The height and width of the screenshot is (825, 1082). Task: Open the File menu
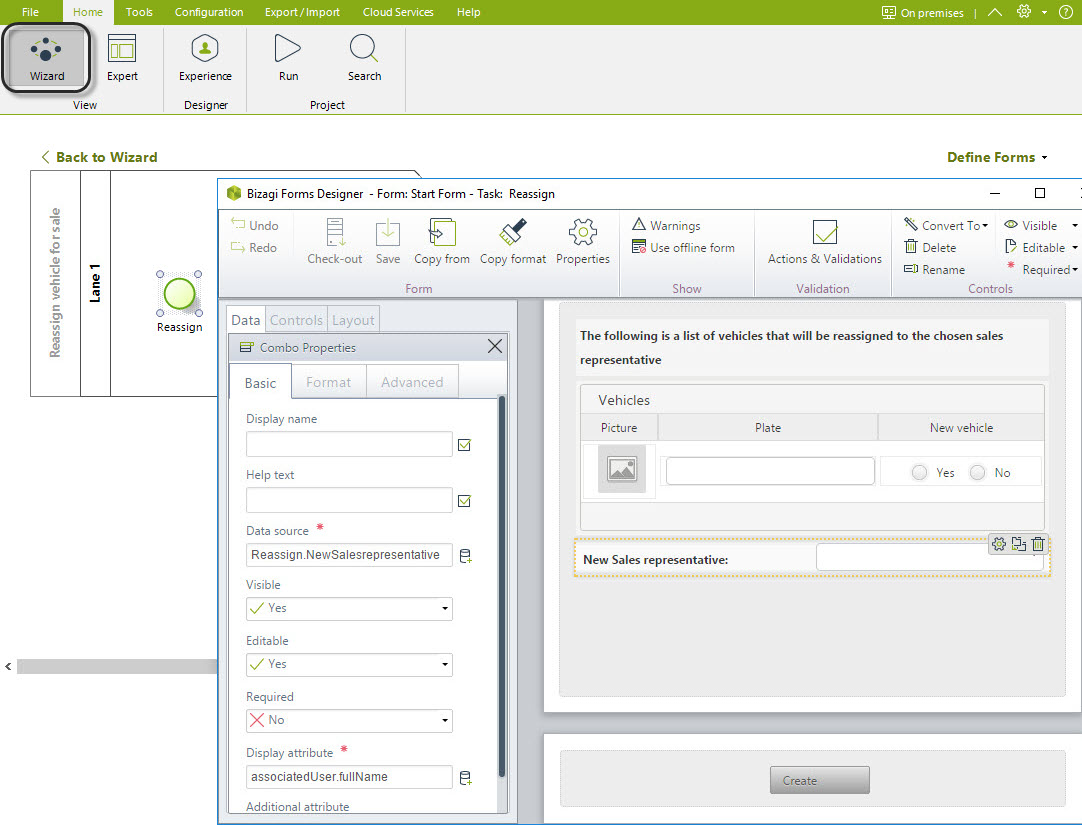click(30, 12)
